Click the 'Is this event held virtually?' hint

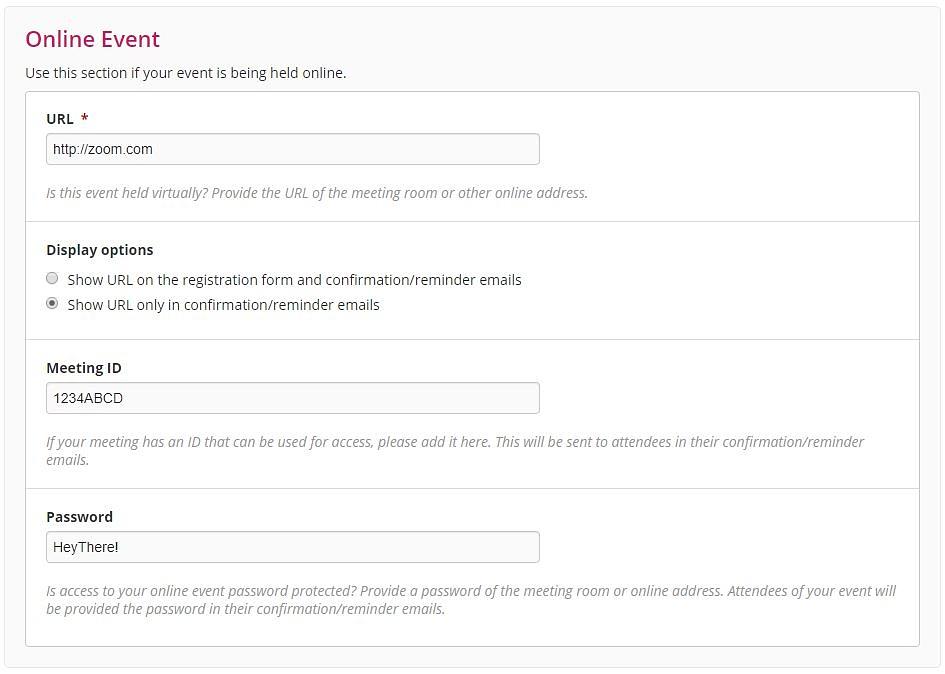317,193
